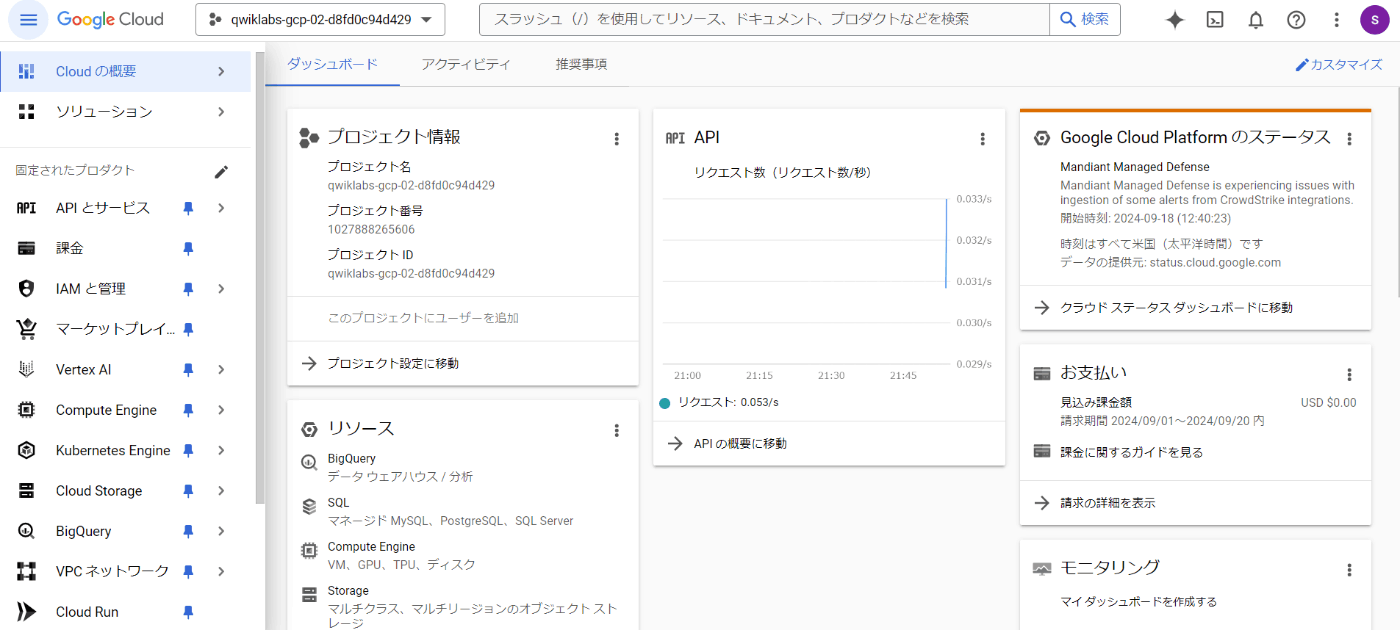
Task: Unpin Compute Engine from sidebar
Action: [x=187, y=410]
